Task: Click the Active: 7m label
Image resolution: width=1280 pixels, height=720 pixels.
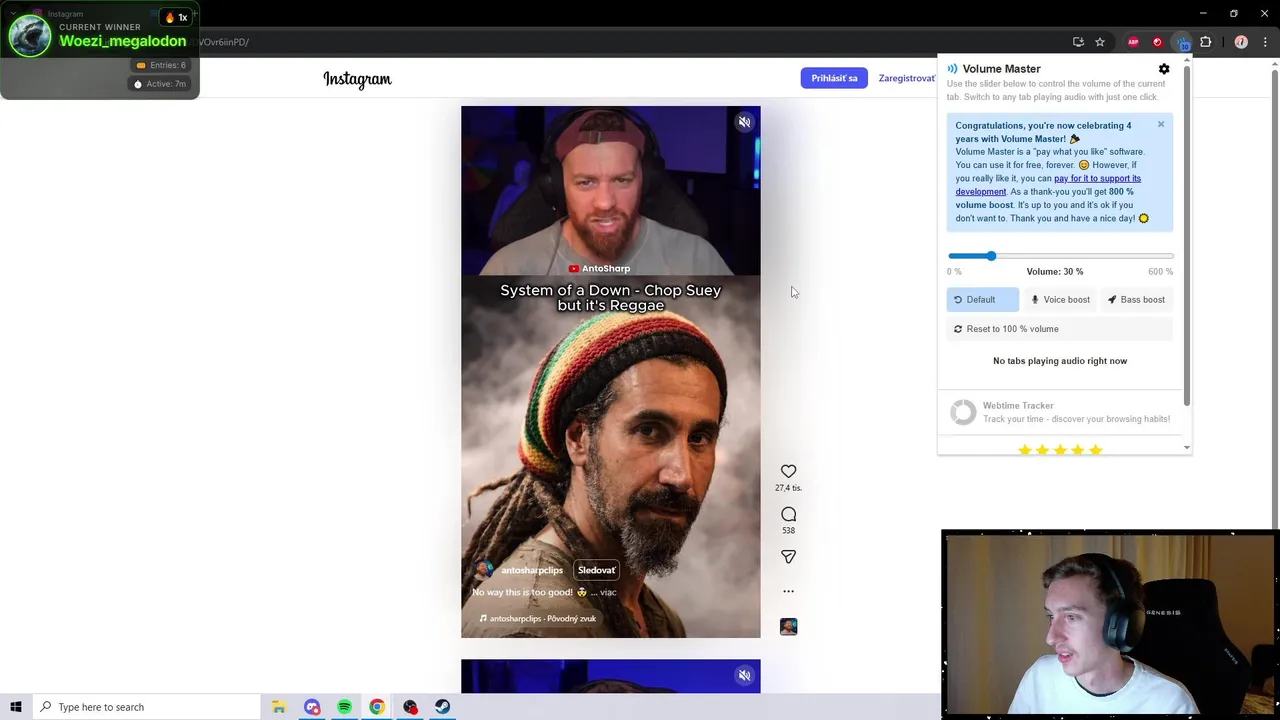Action: (x=160, y=84)
